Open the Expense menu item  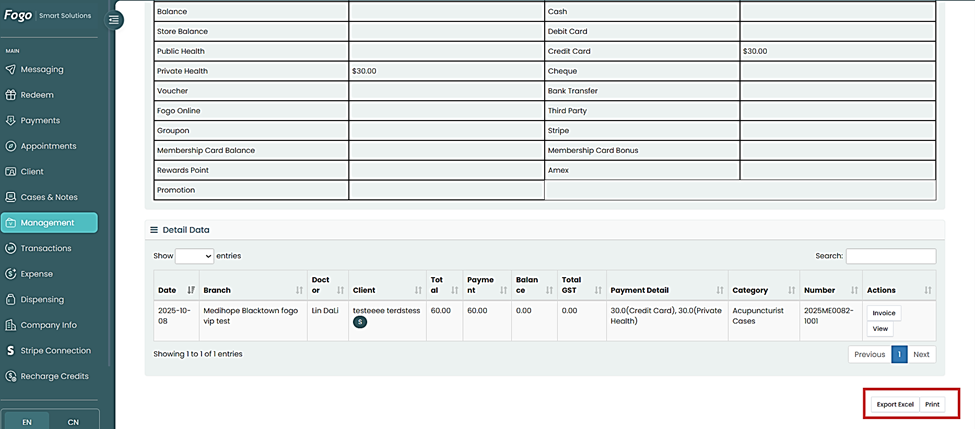click(37, 274)
